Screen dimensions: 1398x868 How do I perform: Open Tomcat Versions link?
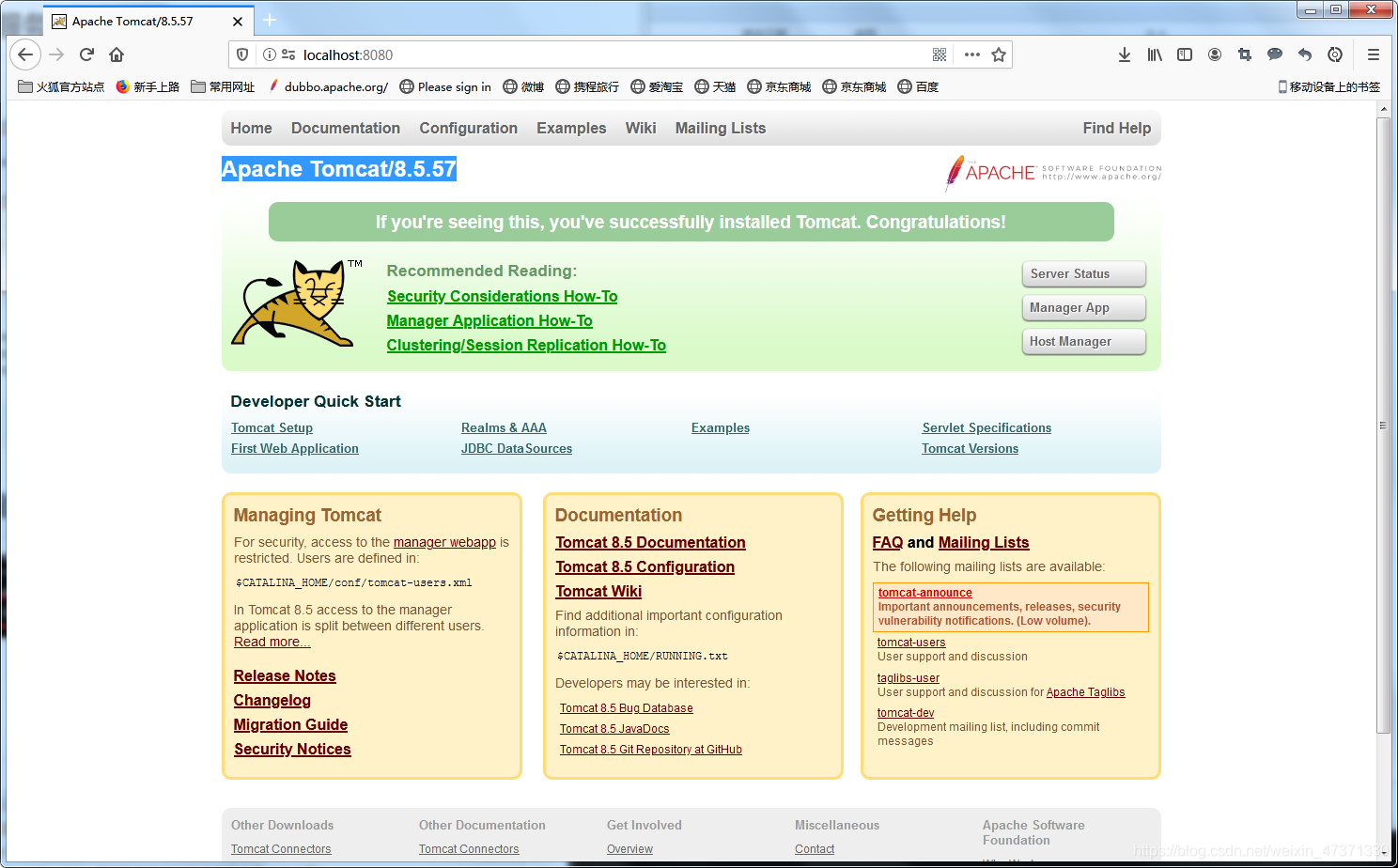[970, 448]
